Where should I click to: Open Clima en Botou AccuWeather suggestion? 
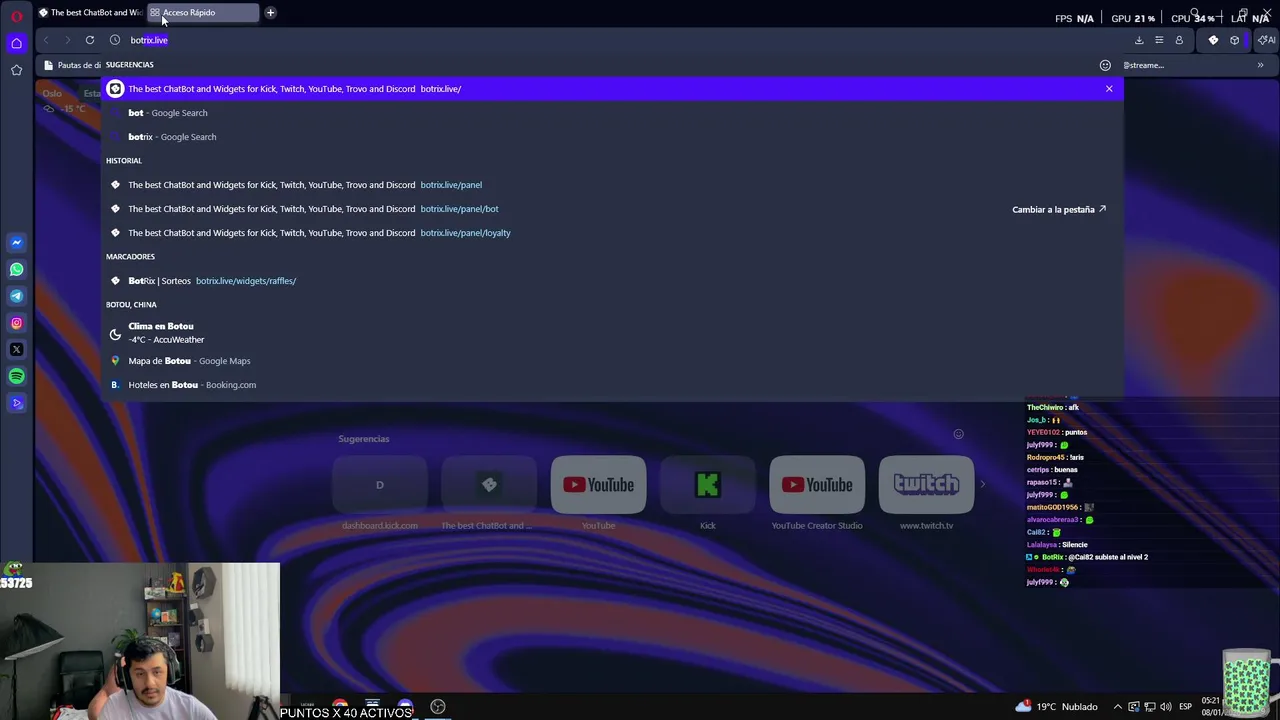612,333
